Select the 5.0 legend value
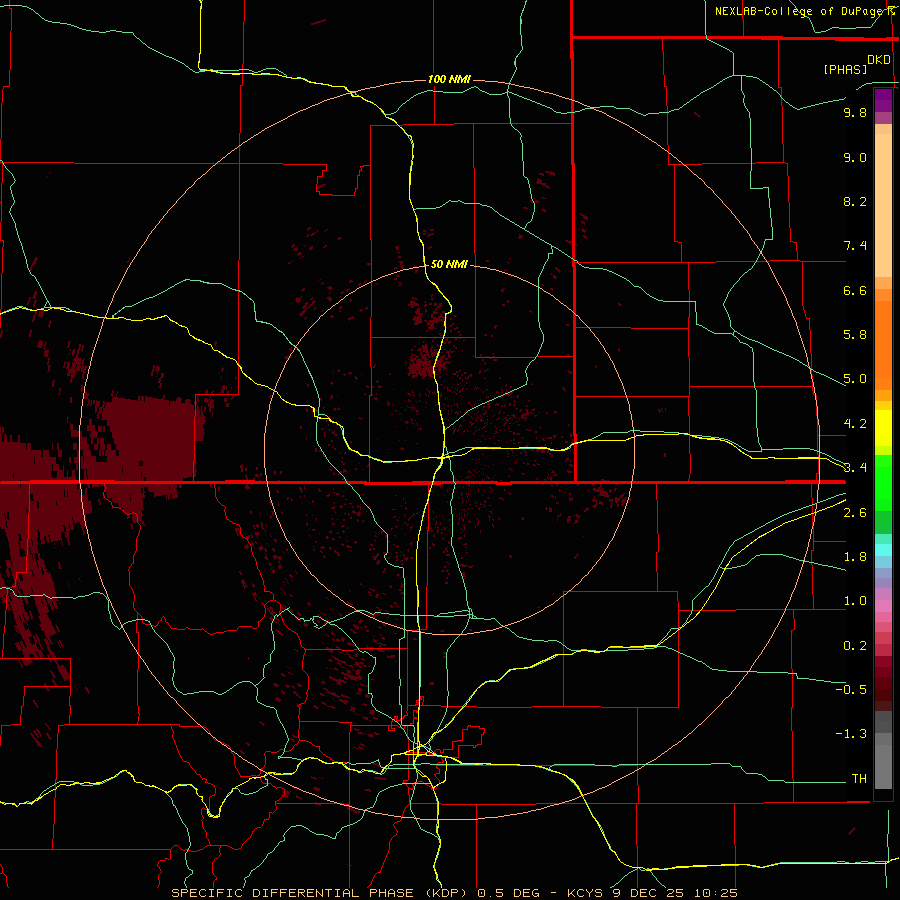Image resolution: width=900 pixels, height=900 pixels. click(855, 379)
